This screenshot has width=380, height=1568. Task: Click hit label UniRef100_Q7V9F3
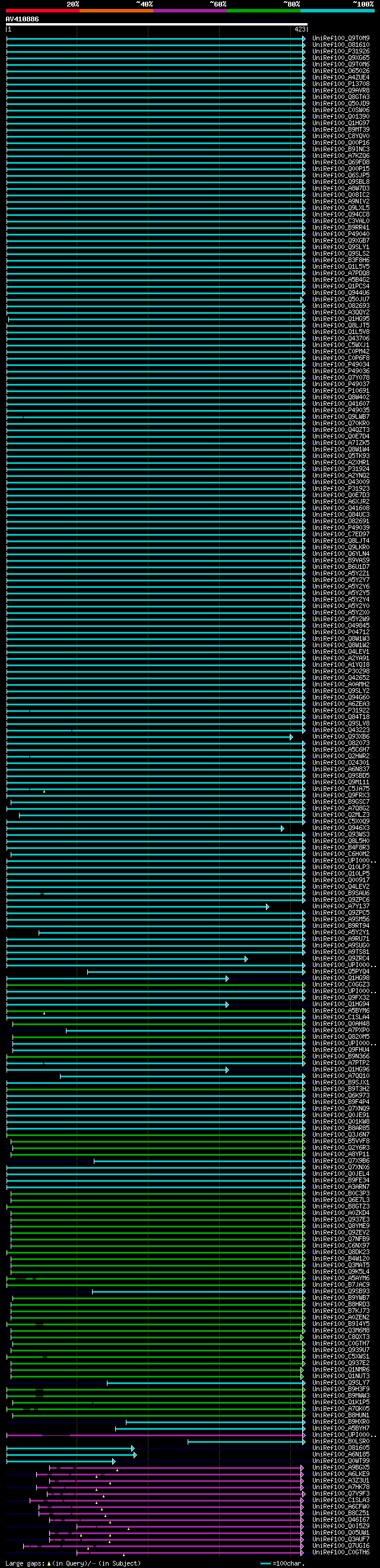341,1494
